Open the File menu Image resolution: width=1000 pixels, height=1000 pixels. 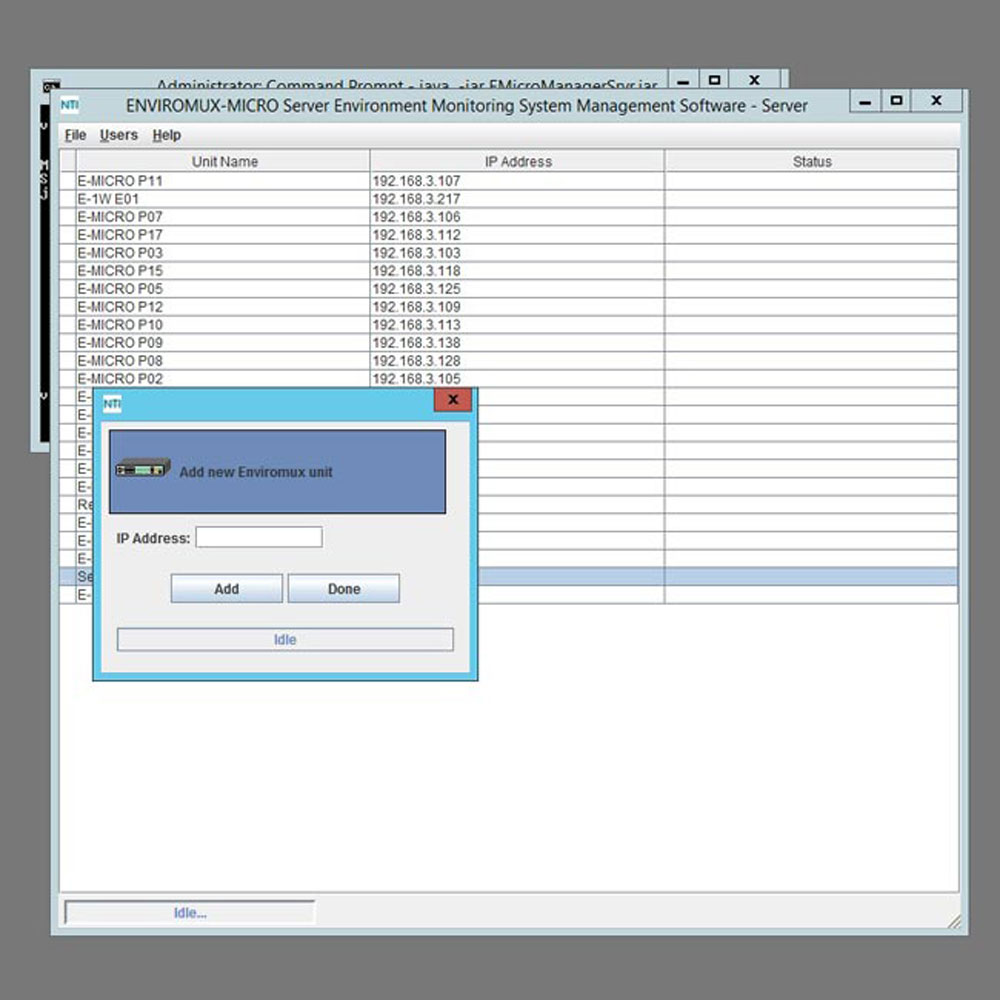(x=75, y=135)
